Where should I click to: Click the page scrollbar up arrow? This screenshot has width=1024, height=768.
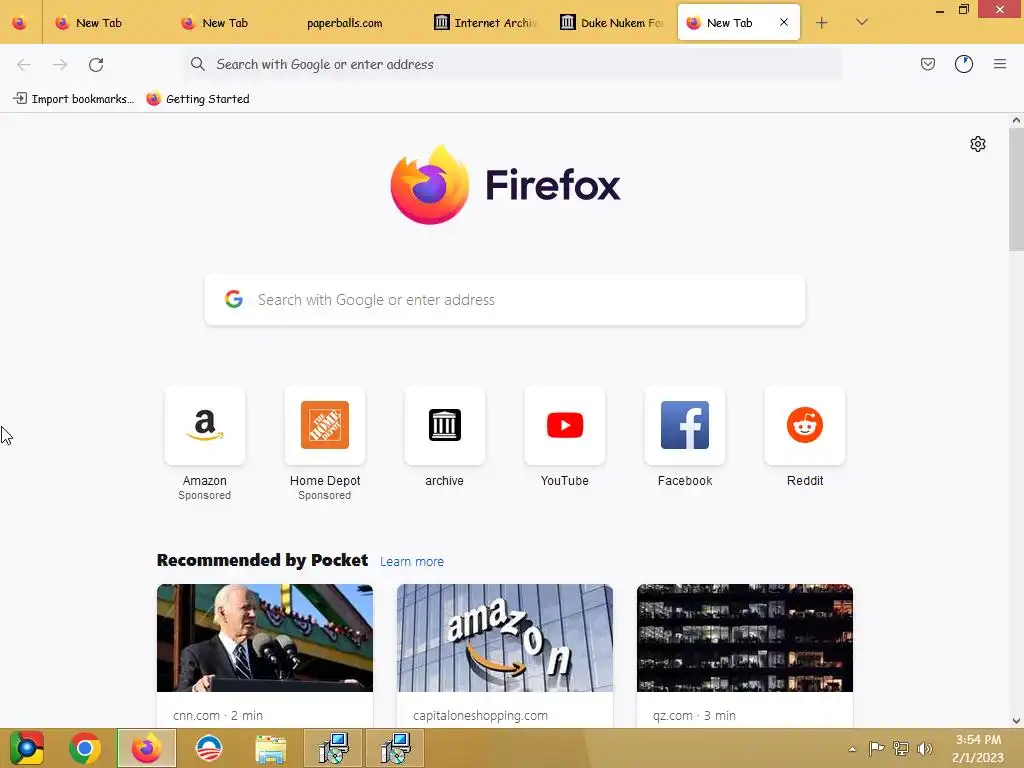(x=1016, y=120)
